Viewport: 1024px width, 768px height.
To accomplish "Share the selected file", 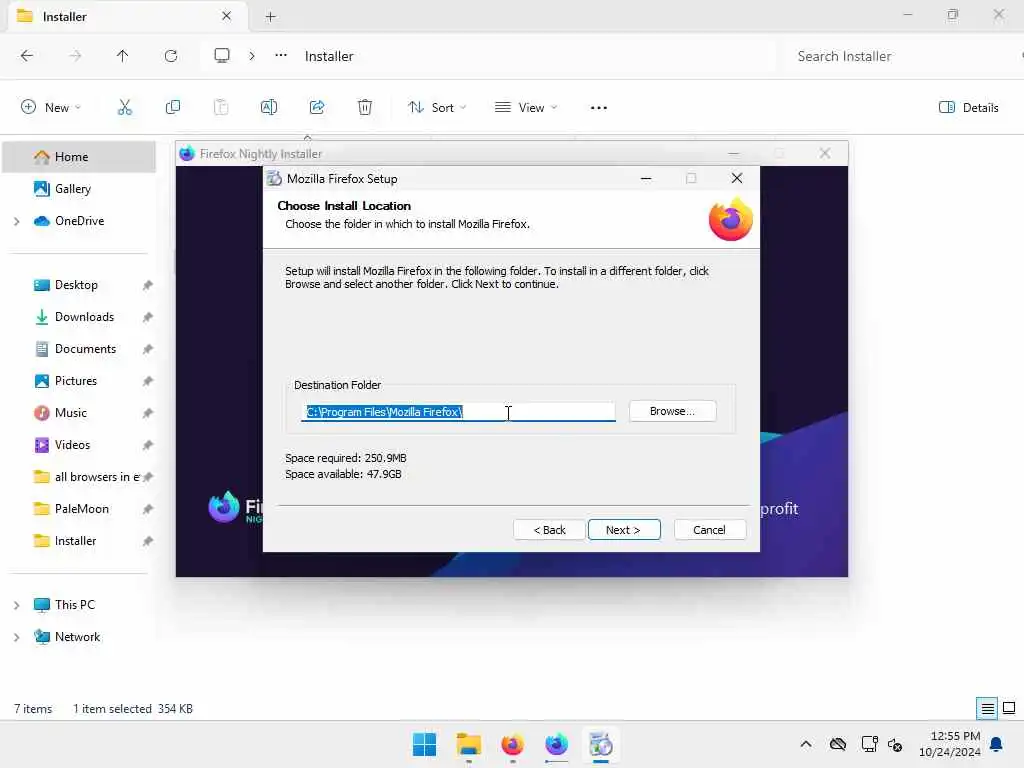I will (317, 107).
